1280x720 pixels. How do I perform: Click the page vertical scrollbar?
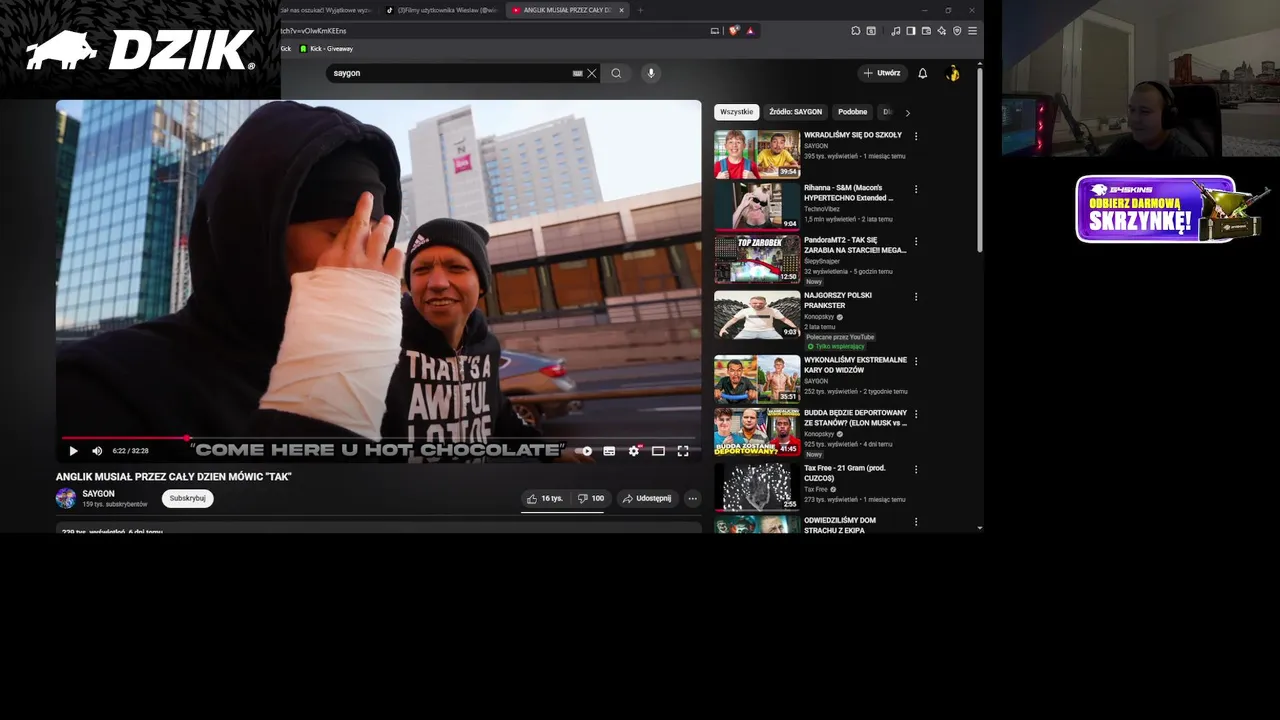point(980,160)
